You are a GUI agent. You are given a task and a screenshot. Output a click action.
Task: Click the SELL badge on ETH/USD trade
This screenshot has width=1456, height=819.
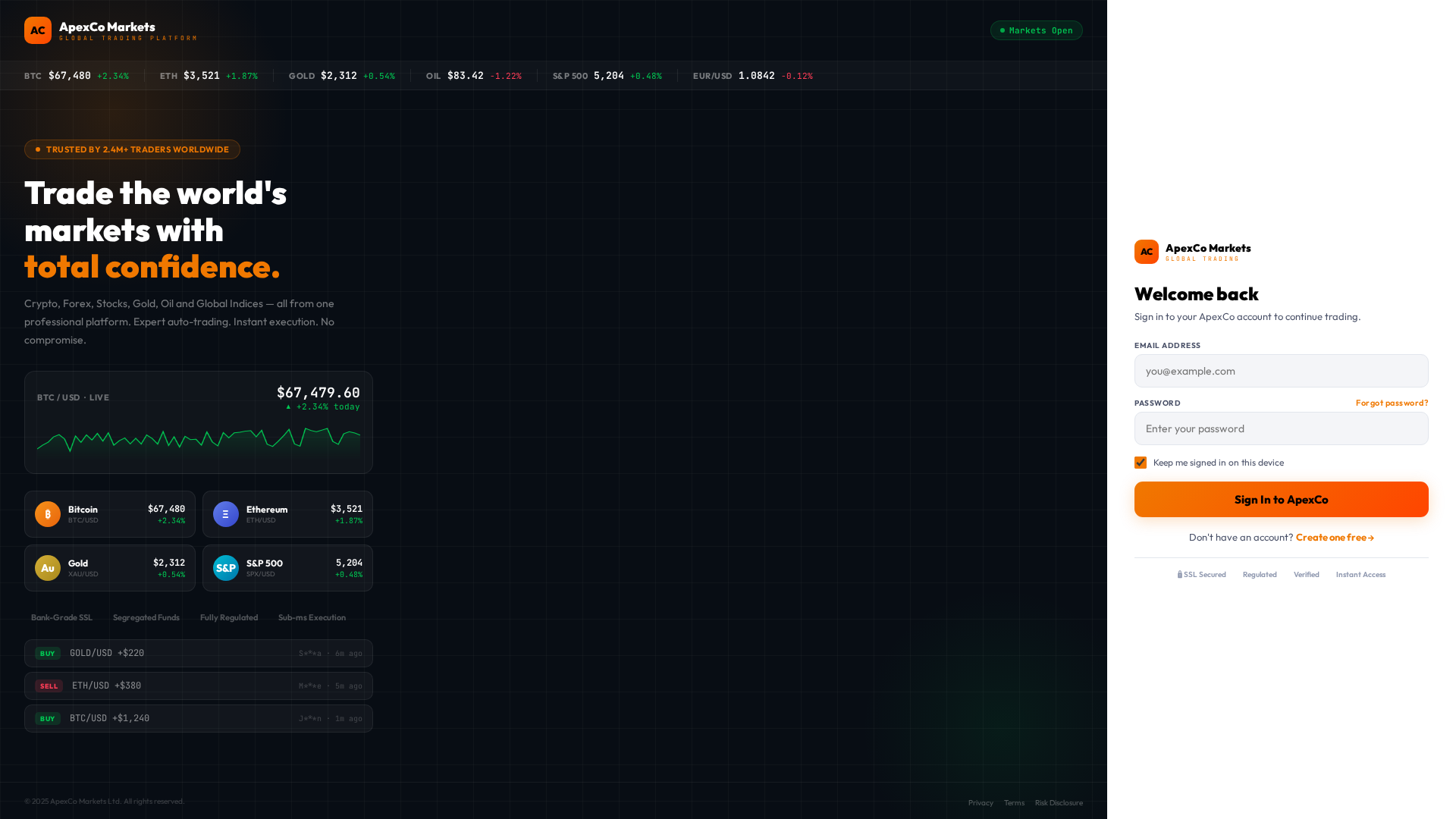[48, 686]
